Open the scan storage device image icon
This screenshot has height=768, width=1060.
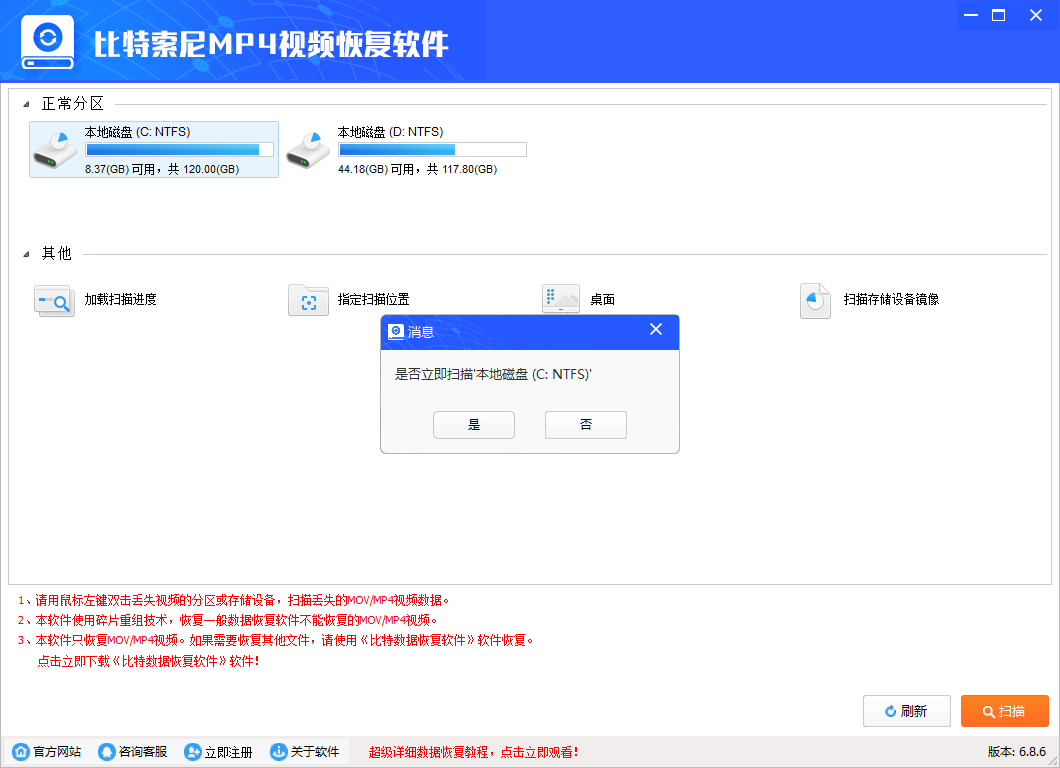coord(815,301)
